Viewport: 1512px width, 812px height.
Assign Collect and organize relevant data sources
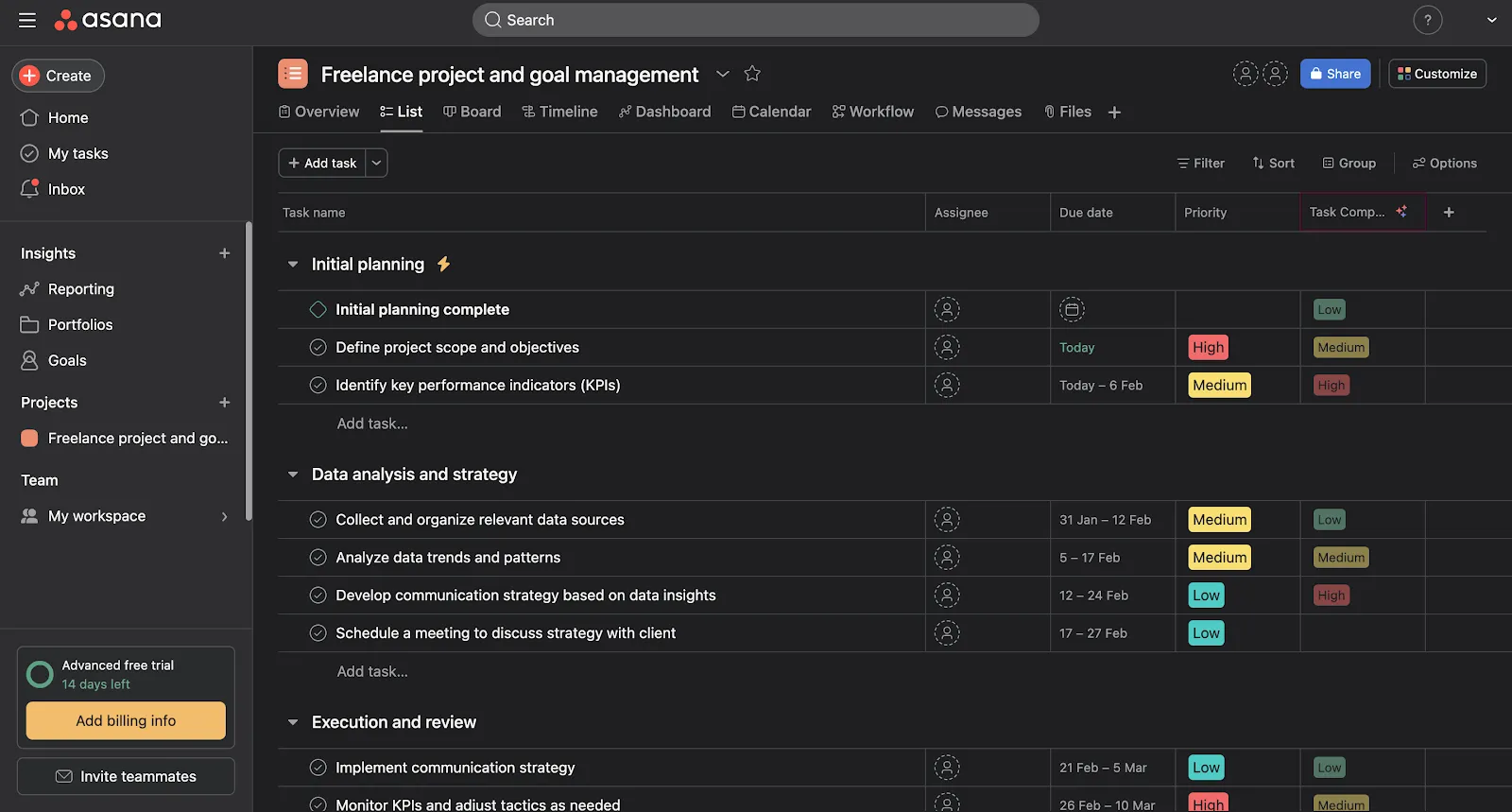[x=947, y=519]
